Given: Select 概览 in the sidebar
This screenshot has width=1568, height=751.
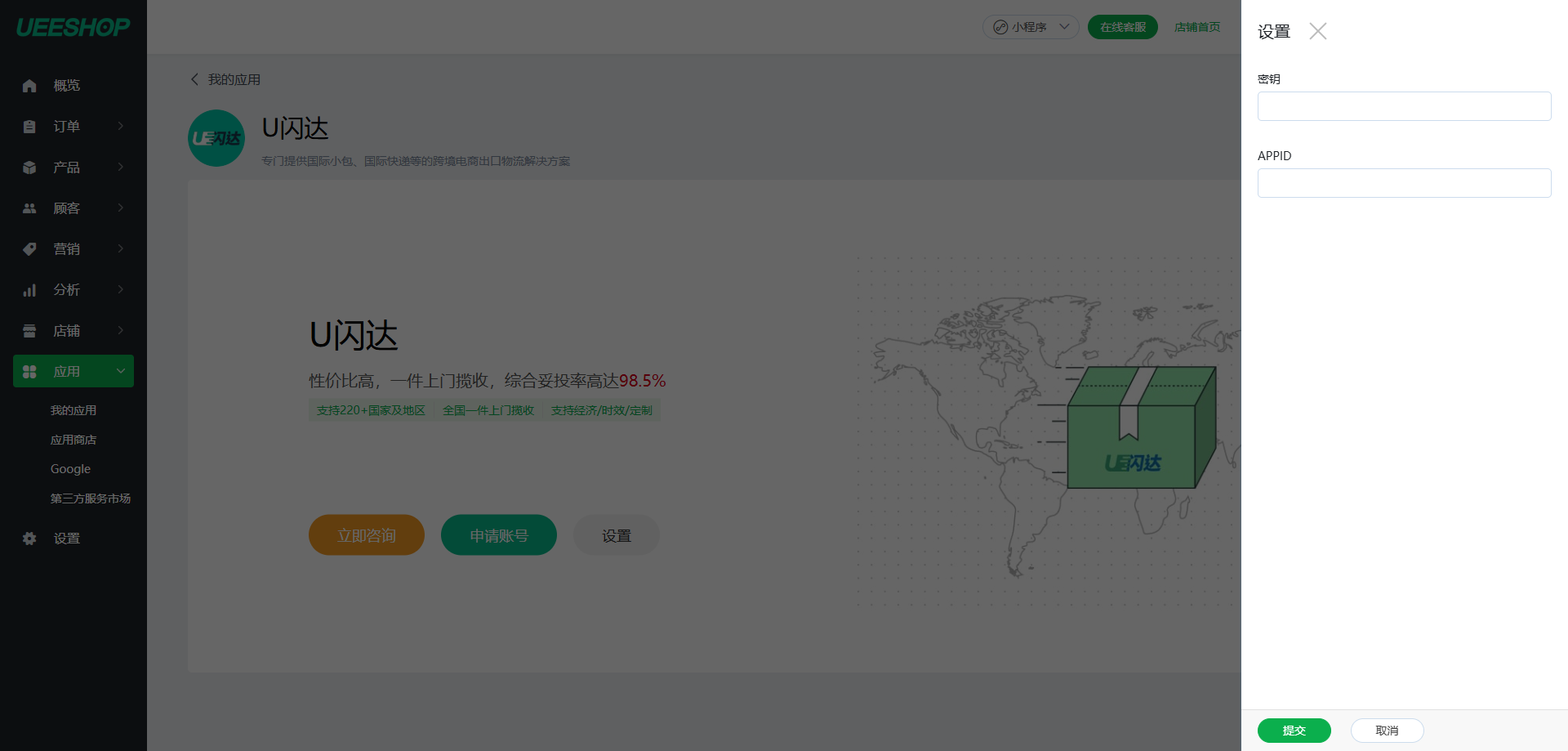Looking at the screenshot, I should pos(73,85).
